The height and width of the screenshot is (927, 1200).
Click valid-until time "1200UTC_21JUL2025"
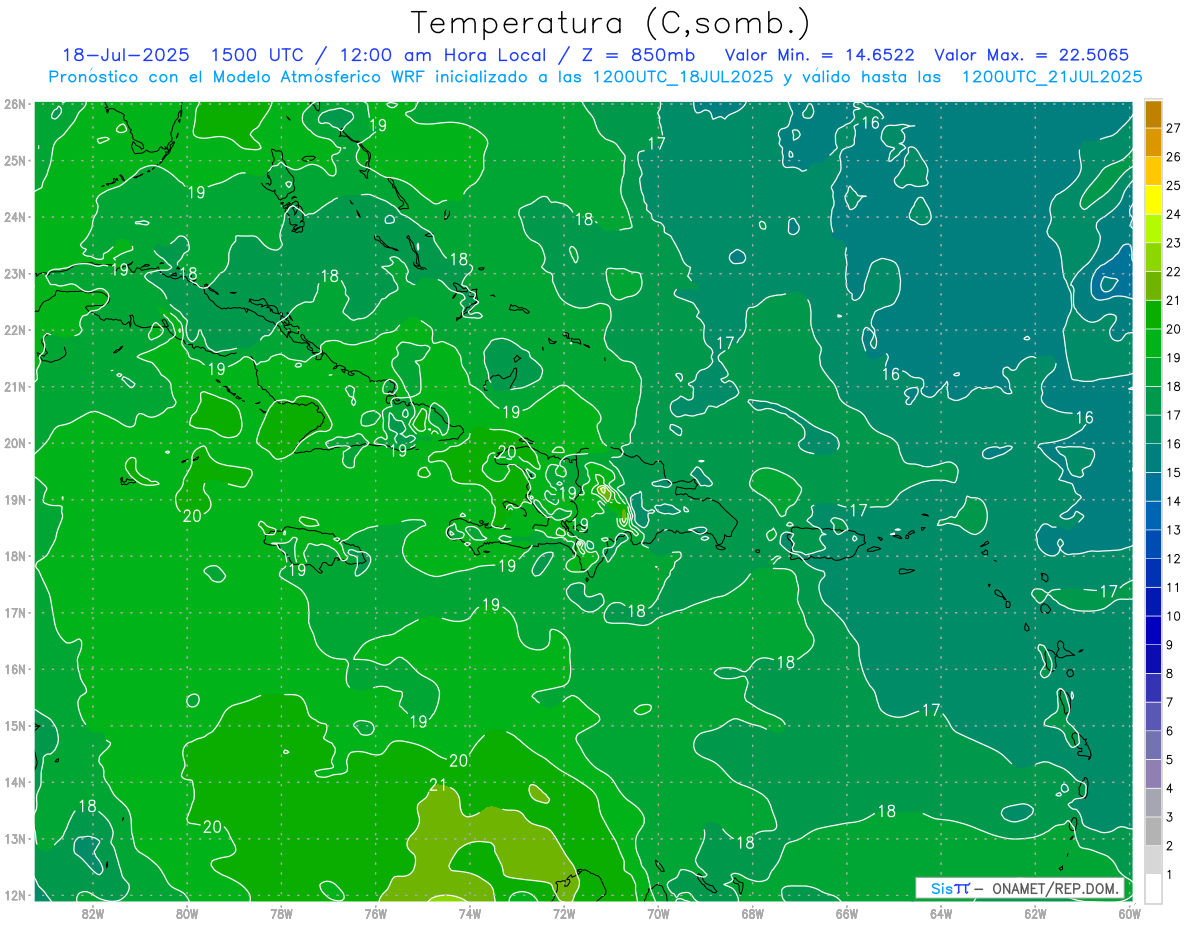coord(1051,76)
